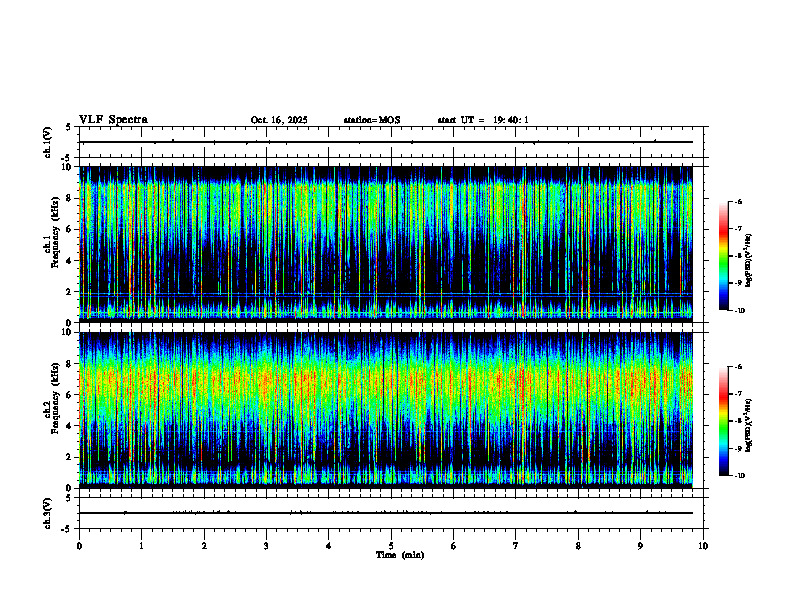Click the "-10" label on ch.2 colorbar
Viewport: 792px width, 612px height.
point(739,476)
